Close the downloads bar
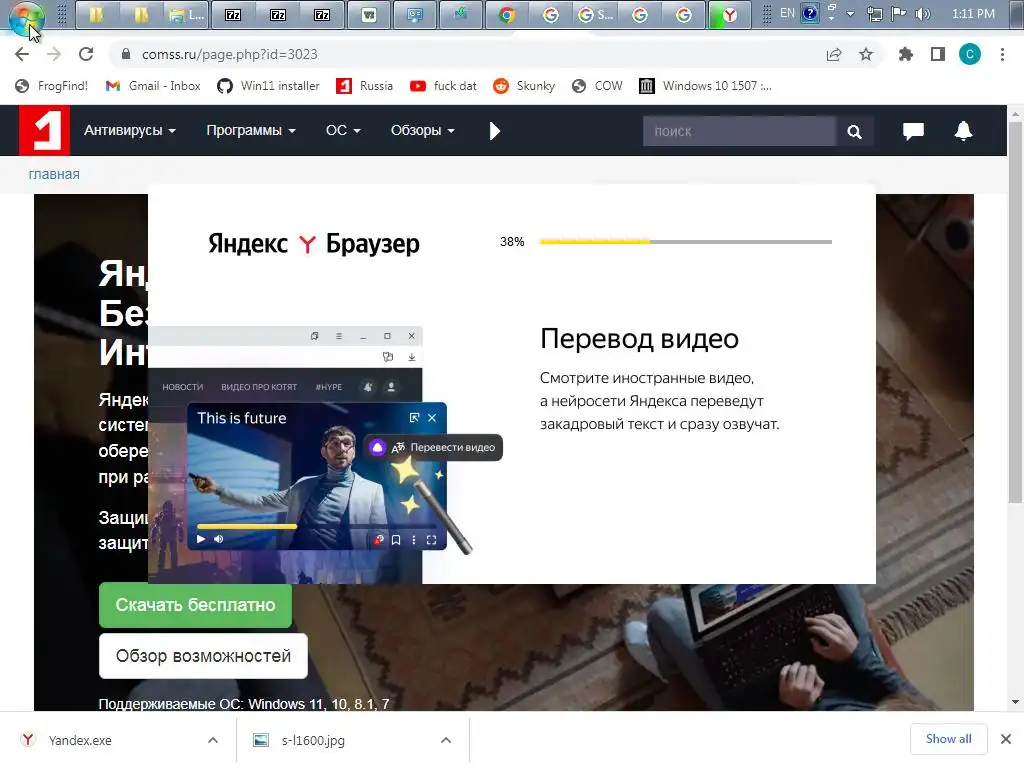 (x=1006, y=739)
